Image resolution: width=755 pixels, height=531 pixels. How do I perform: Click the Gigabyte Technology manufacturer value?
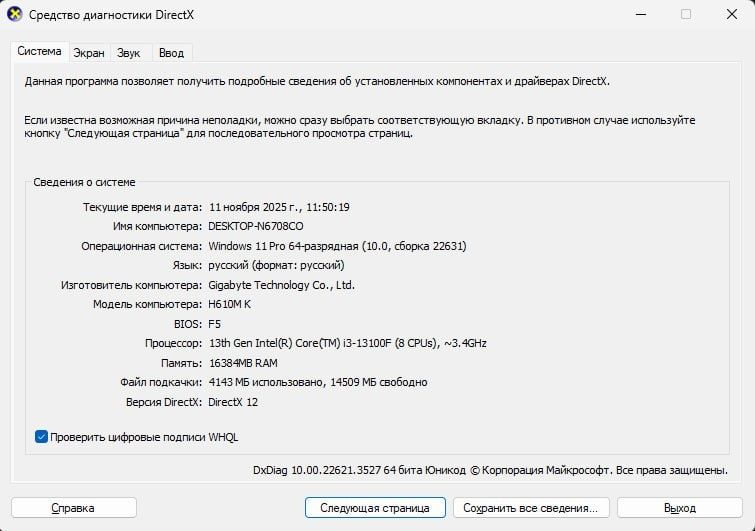tap(281, 285)
